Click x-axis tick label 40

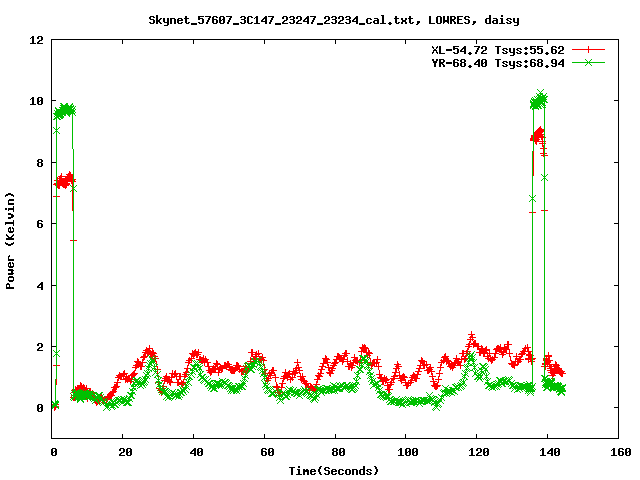(196, 452)
